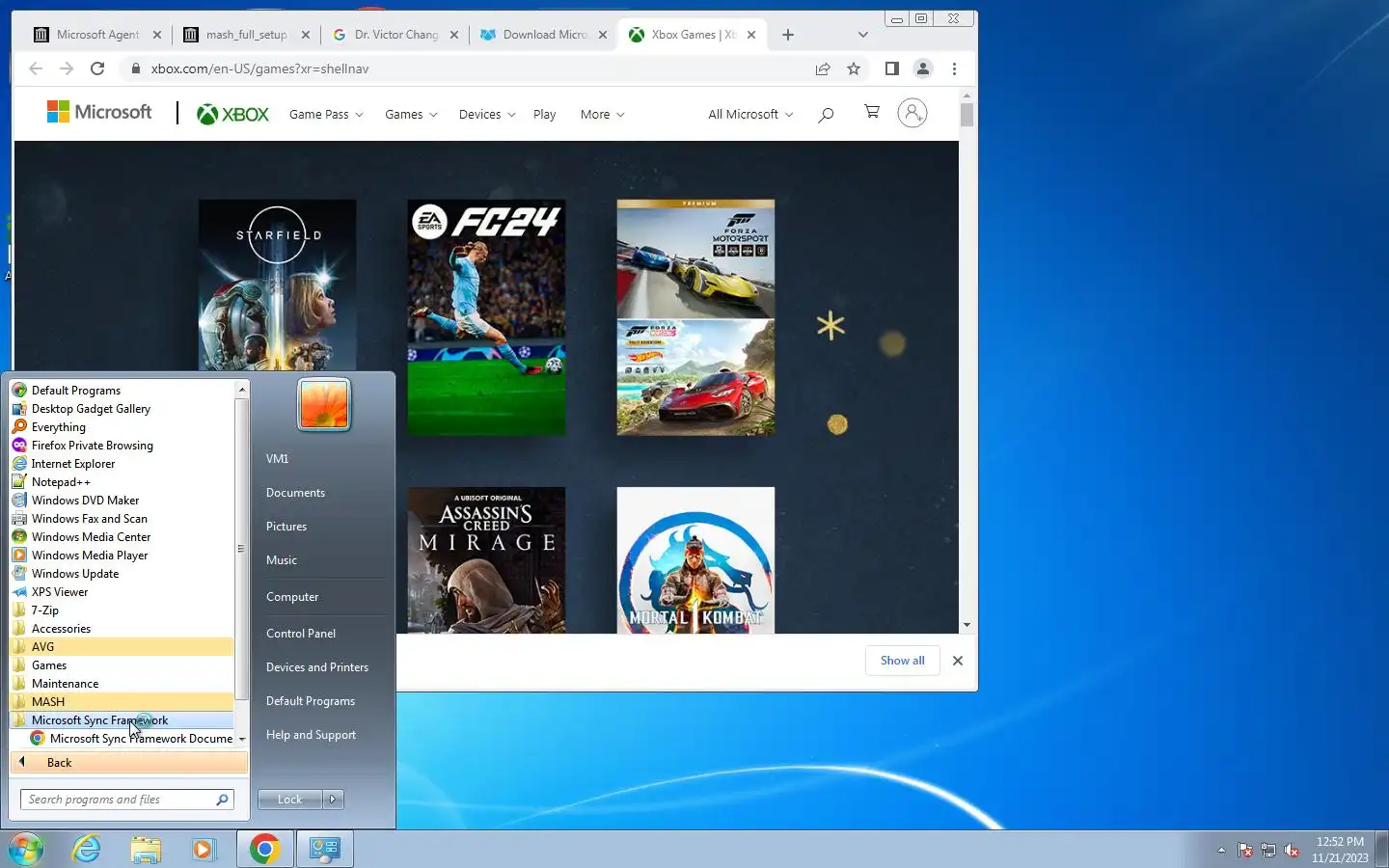Click the Xbox site search magnifier

click(826, 115)
